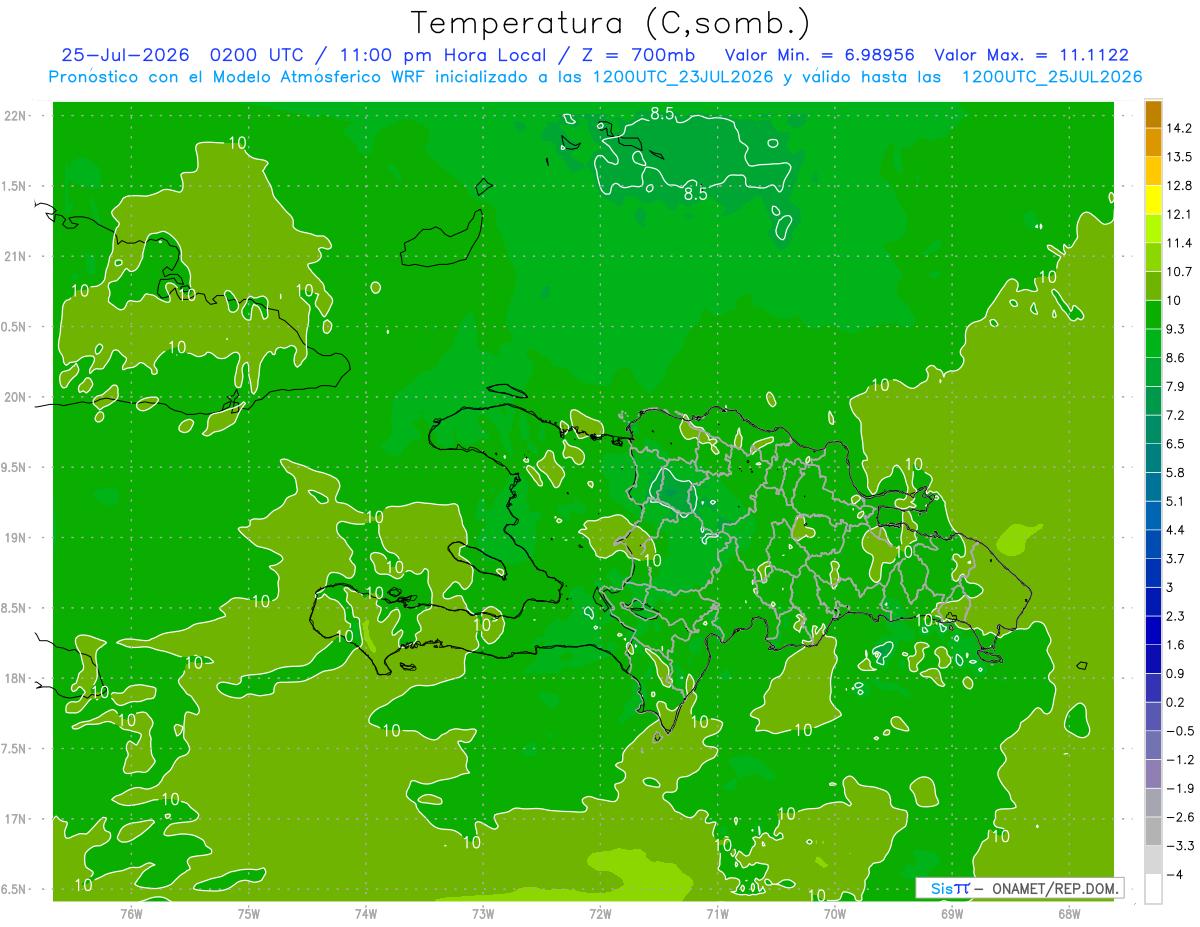
Task: Click the 70W longitude label
Action: point(835,913)
